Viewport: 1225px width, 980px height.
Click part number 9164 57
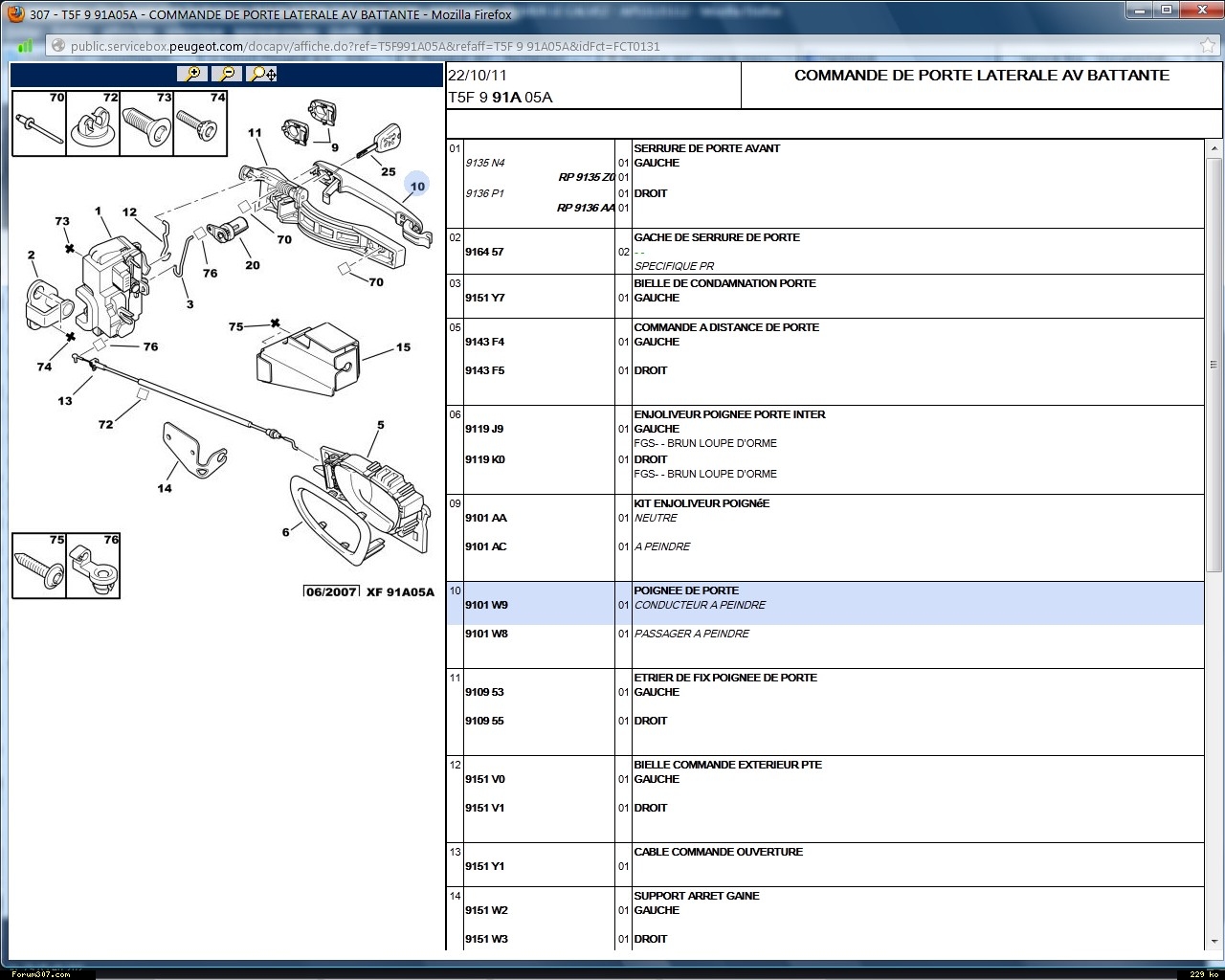[484, 252]
